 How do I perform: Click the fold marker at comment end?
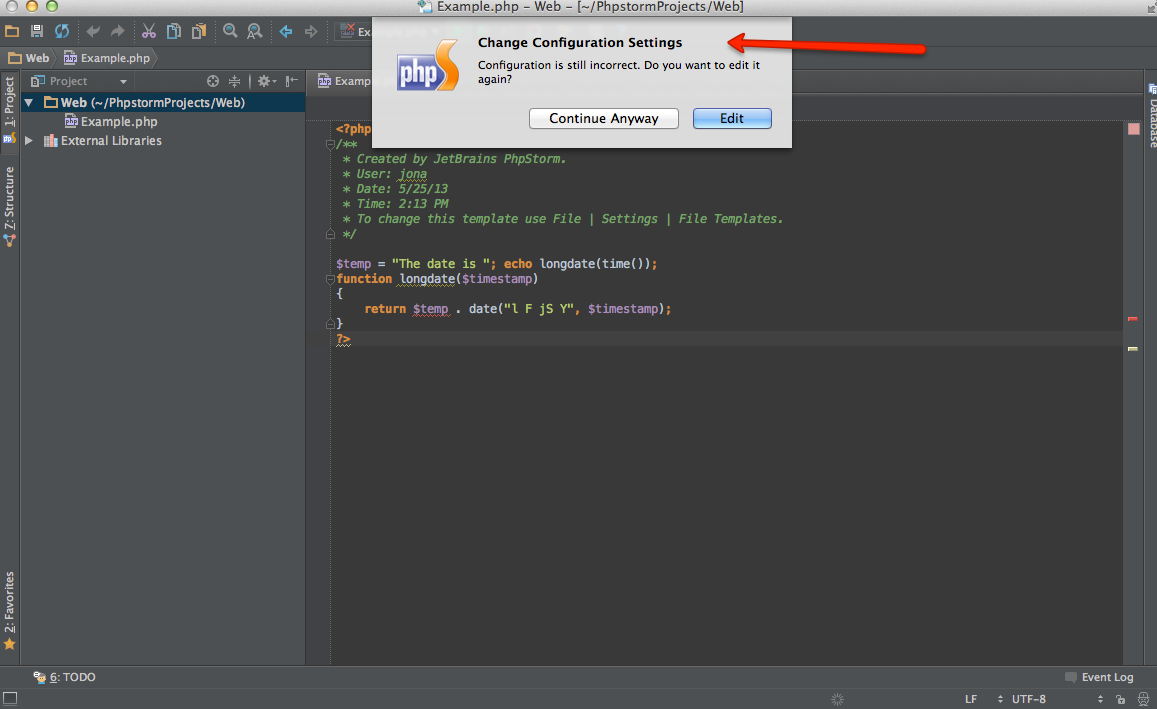[330, 234]
